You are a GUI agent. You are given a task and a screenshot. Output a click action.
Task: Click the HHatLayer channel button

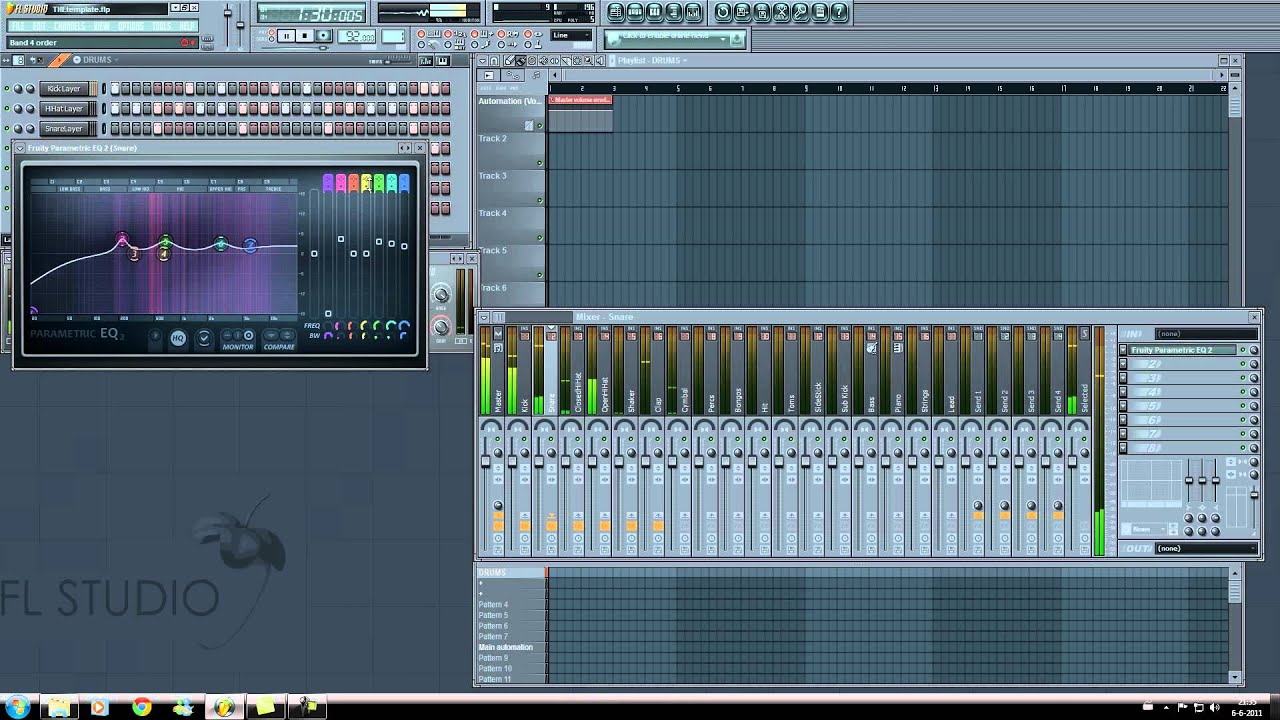[x=64, y=109]
